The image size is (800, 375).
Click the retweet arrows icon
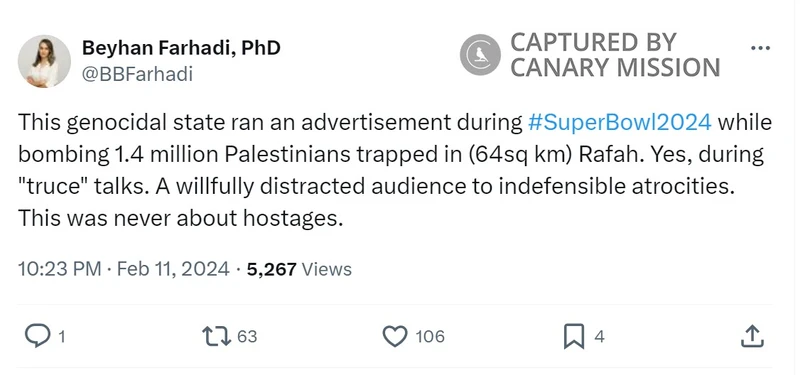coord(217,337)
